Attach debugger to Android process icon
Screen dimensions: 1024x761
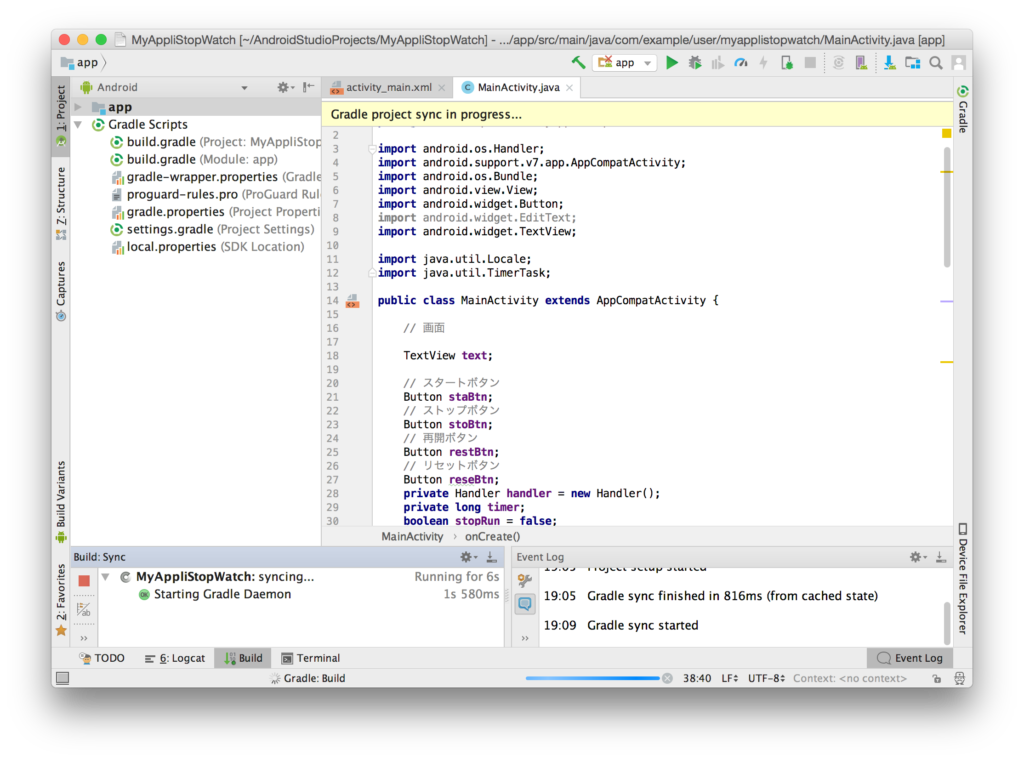pyautogui.click(x=787, y=63)
